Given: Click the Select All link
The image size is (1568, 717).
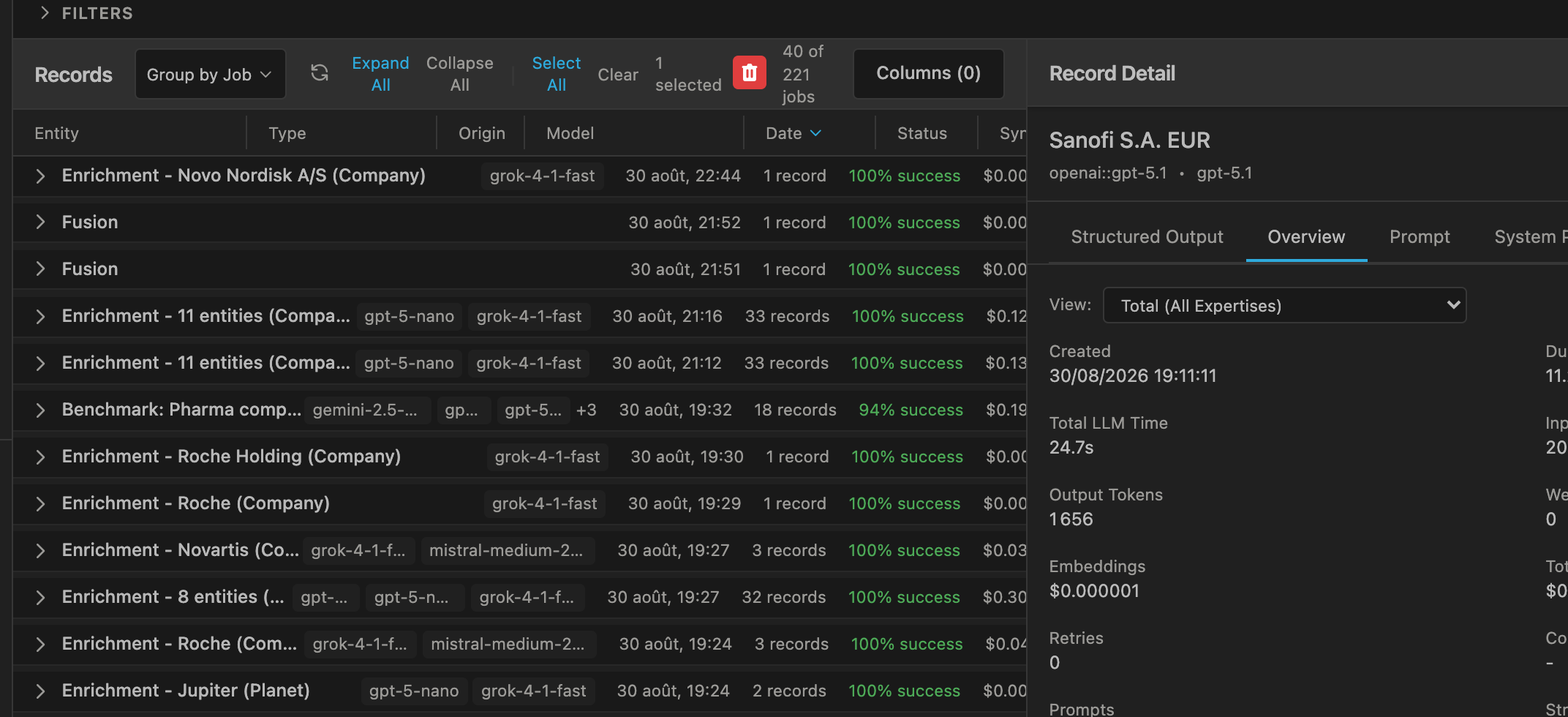Looking at the screenshot, I should point(556,74).
